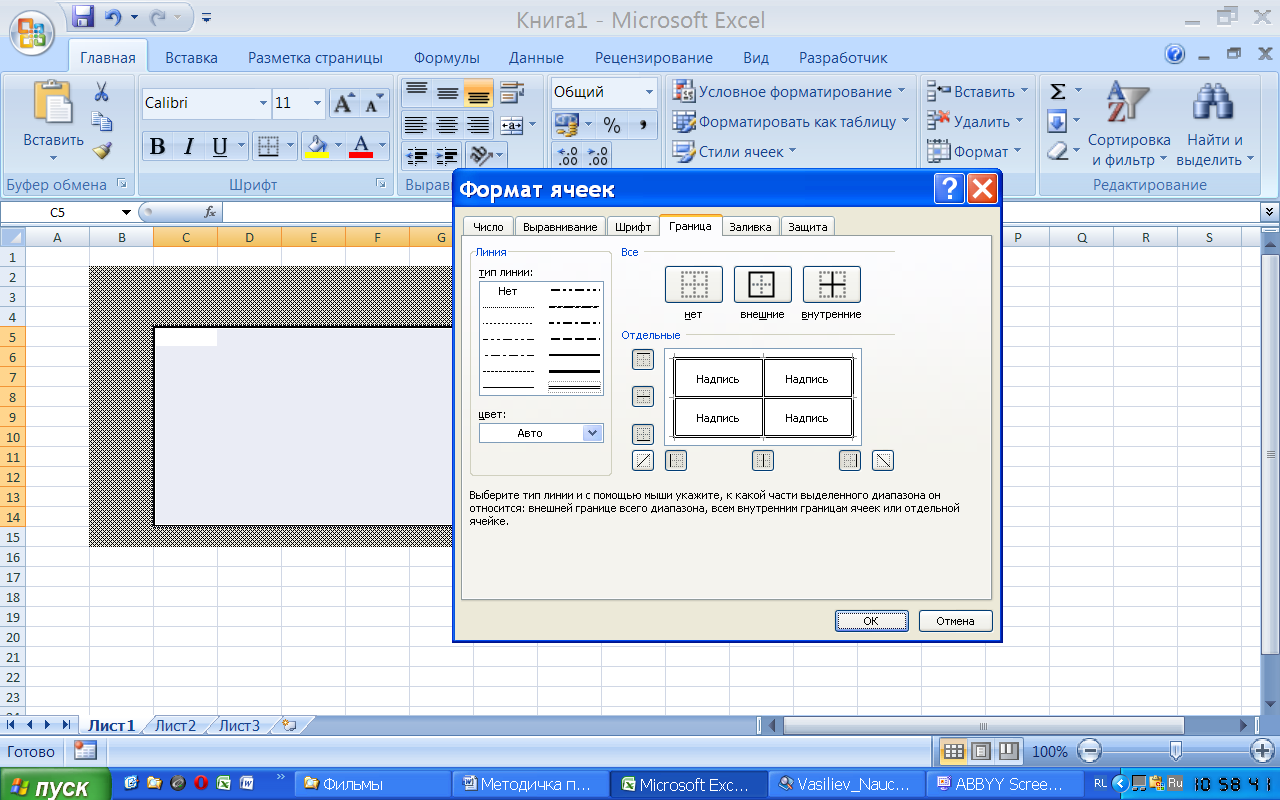Open the Выравнивание dialog tab
Image resolution: width=1280 pixels, height=800 pixels.
(x=561, y=227)
